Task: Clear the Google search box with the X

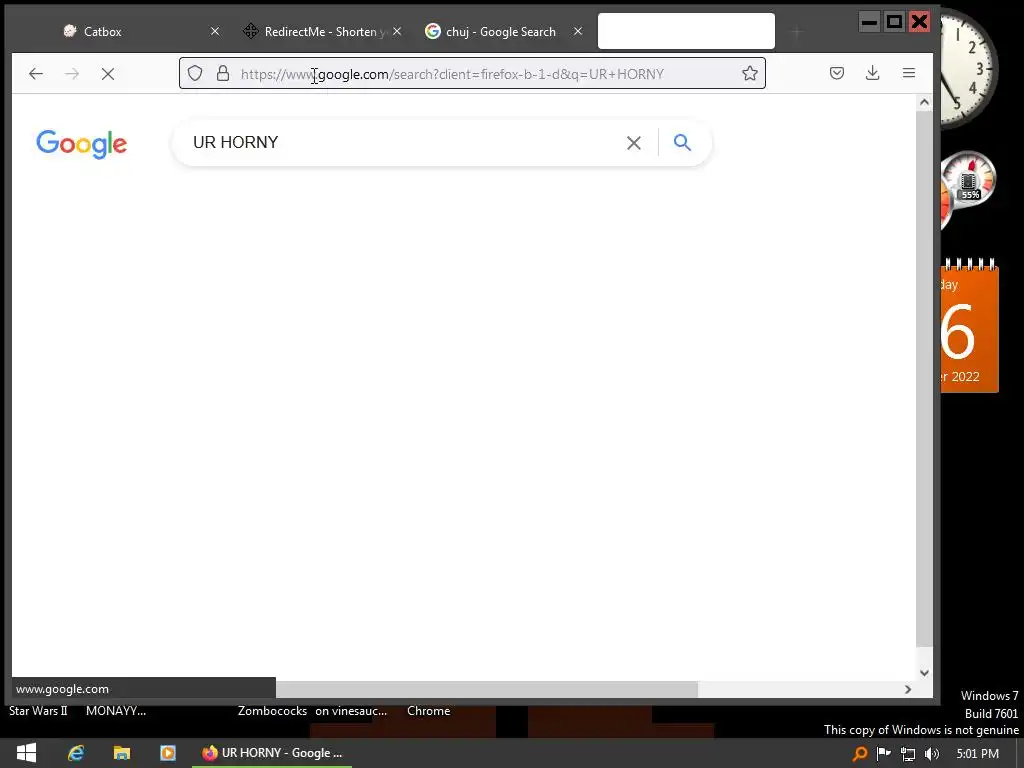Action: [x=633, y=142]
